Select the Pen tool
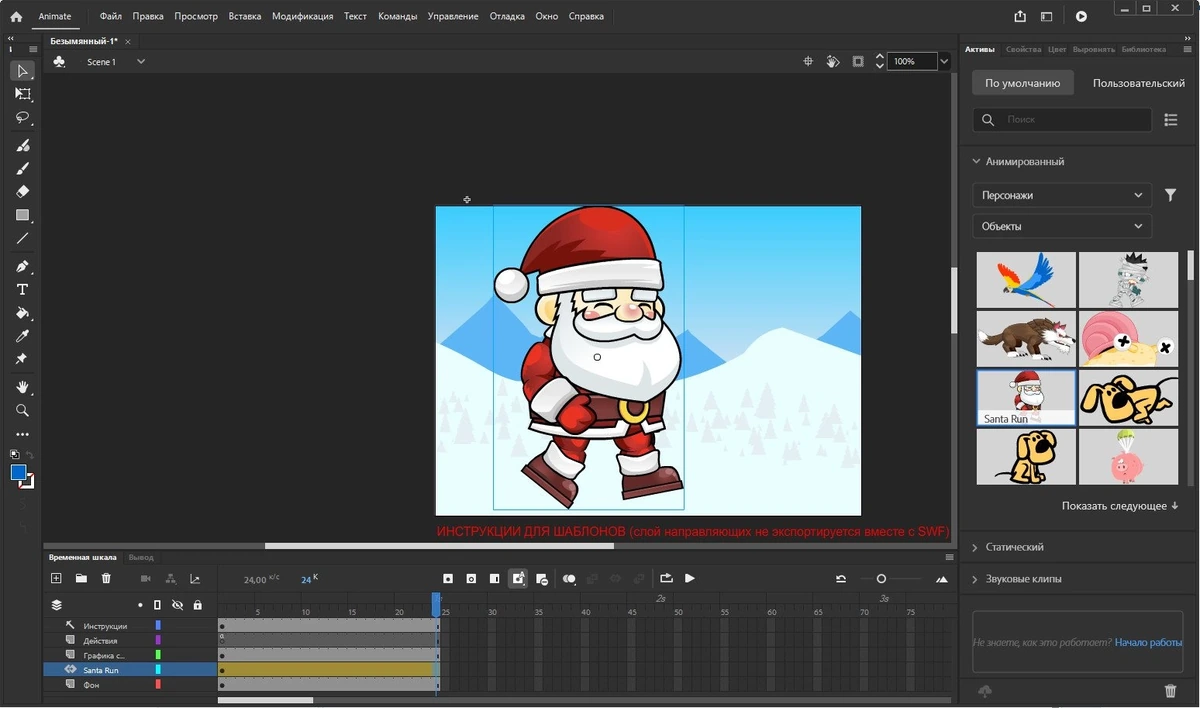 pyautogui.click(x=22, y=266)
